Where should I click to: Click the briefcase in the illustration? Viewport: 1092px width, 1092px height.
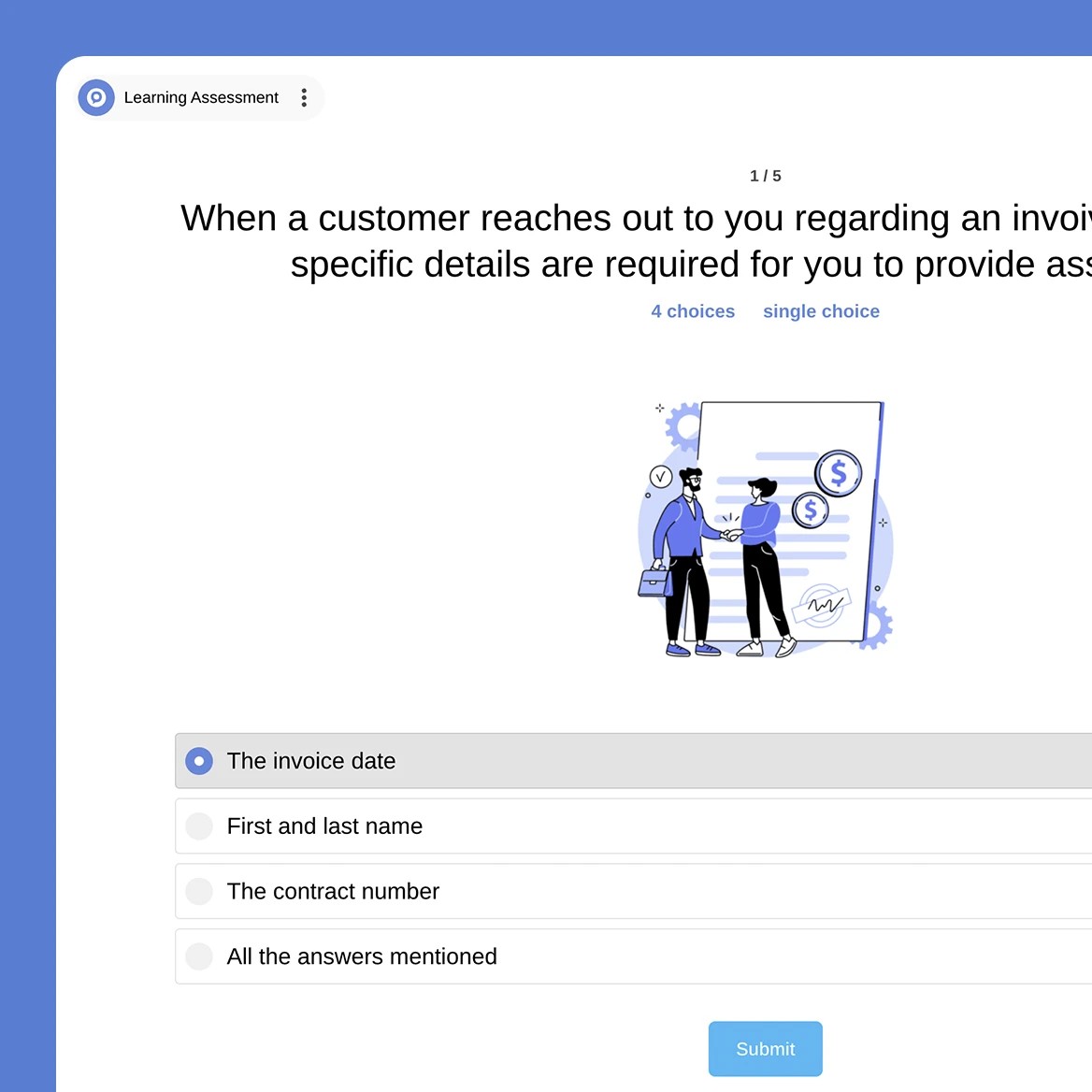654,582
